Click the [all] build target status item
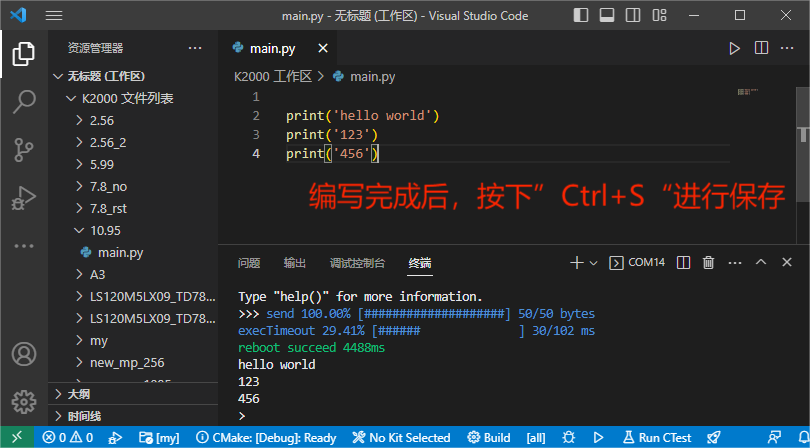The image size is (810, 448). point(536,438)
